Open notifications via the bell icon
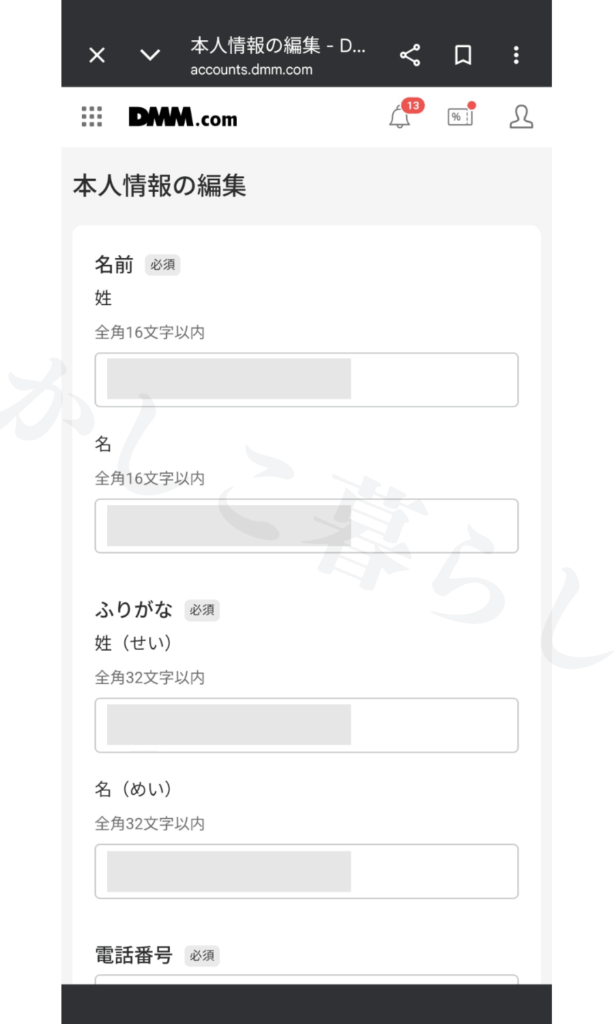 coord(400,117)
